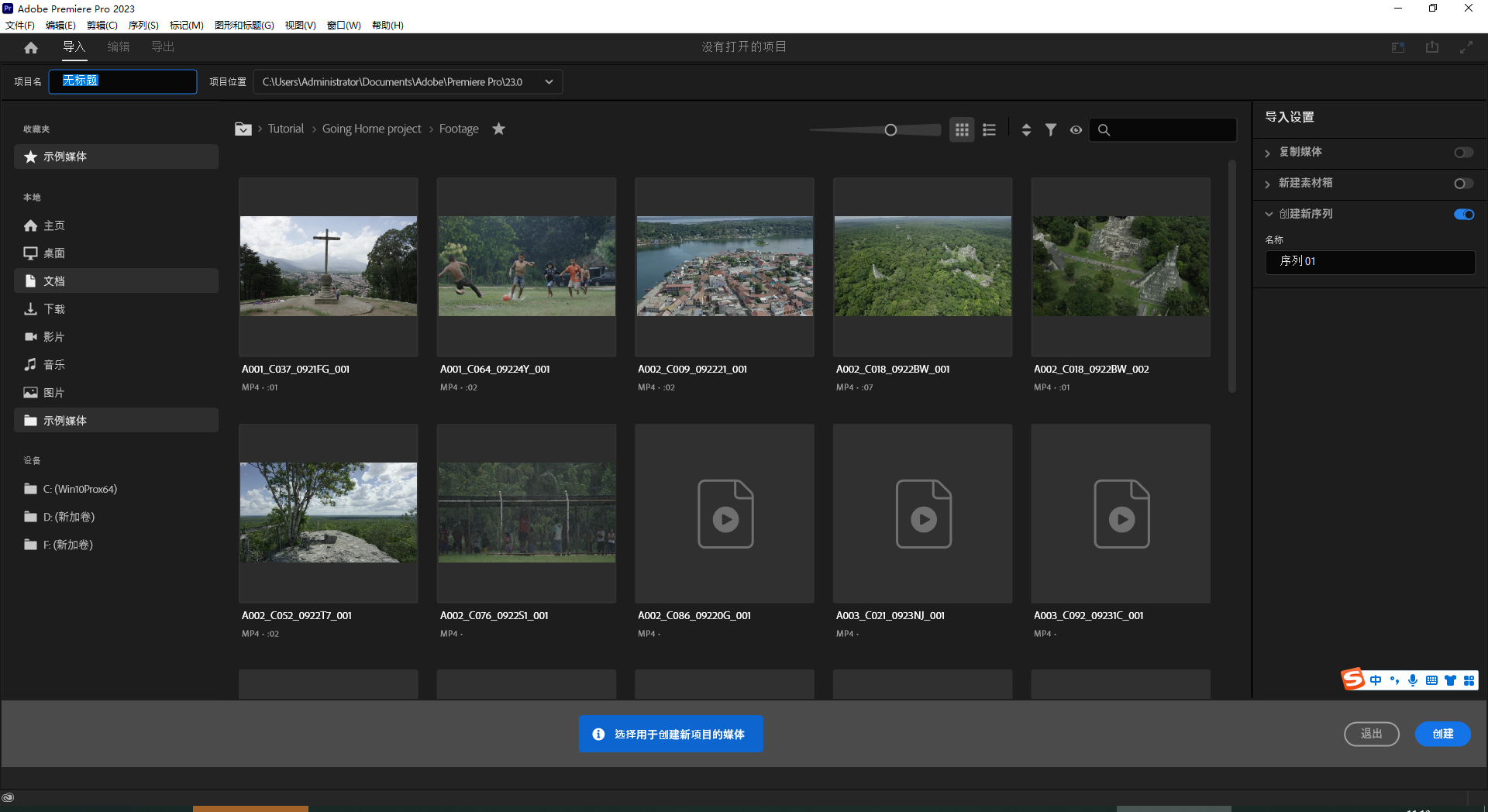Viewport: 1488px width, 812px height.
Task: Switch to list view
Action: click(x=989, y=129)
